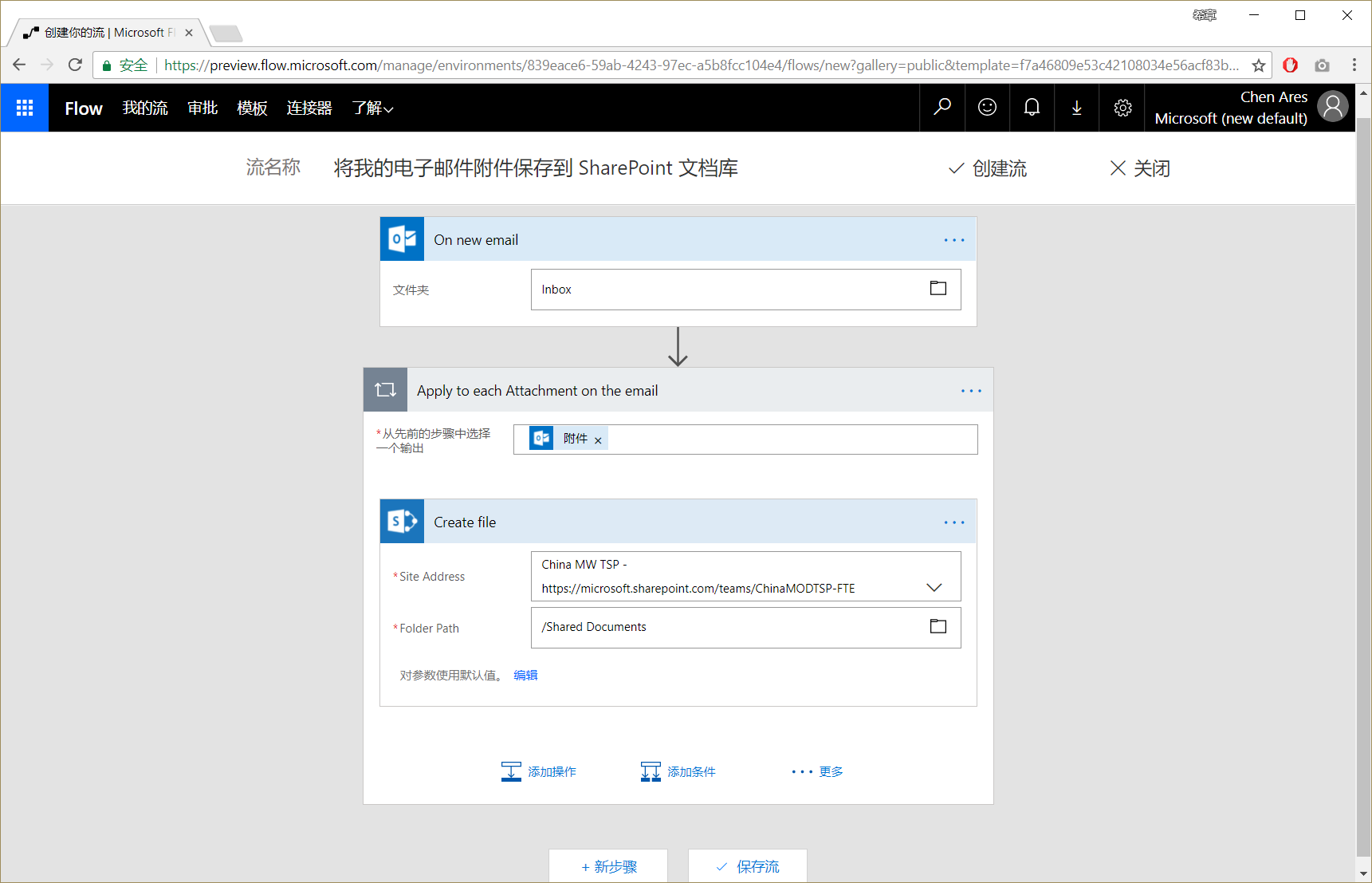The height and width of the screenshot is (883, 1372).
Task: Click the 编辑 link for default parameters
Action: [525, 676]
